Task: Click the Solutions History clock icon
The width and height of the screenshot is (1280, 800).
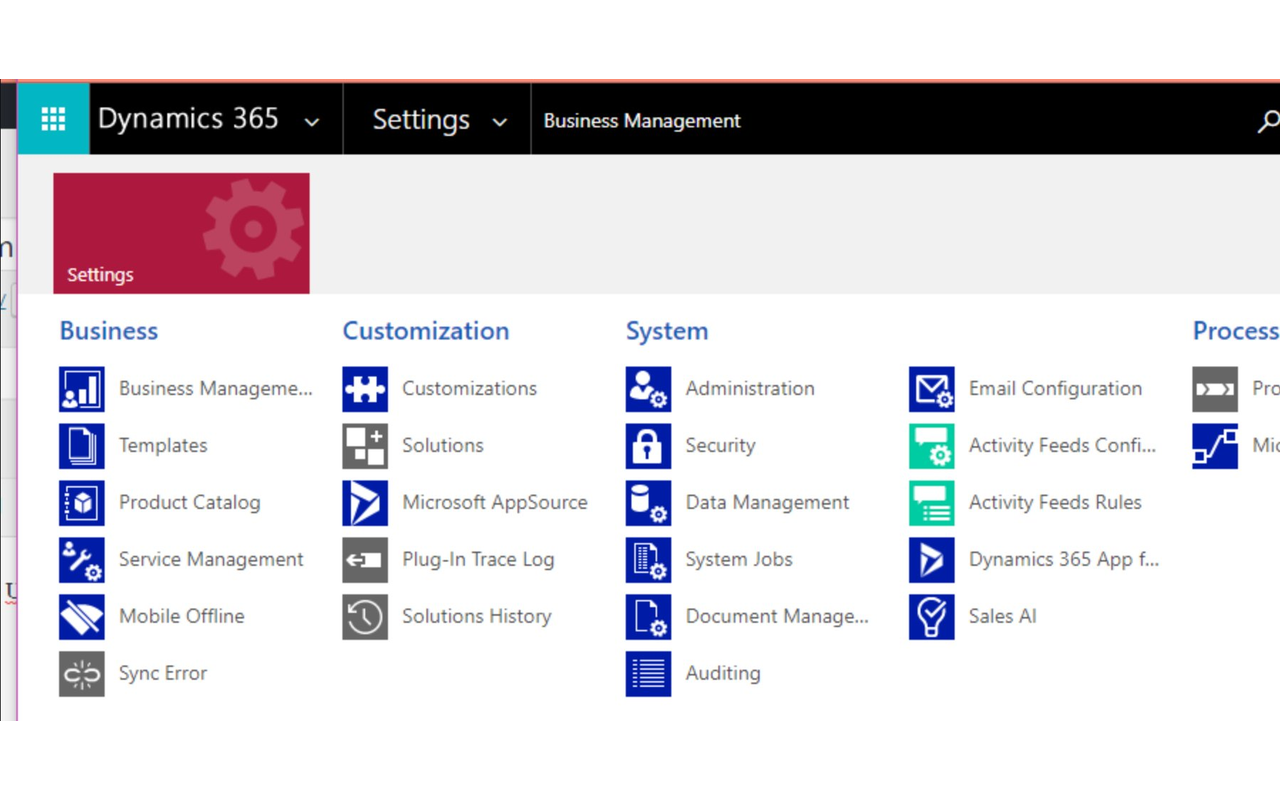Action: pyautogui.click(x=365, y=617)
